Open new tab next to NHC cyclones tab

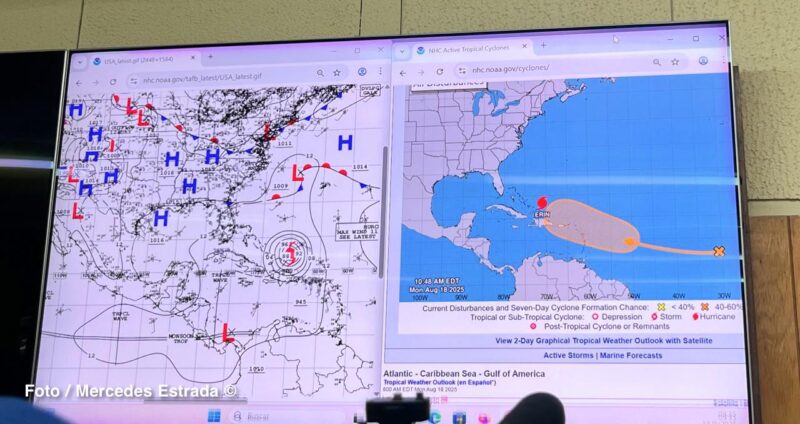coord(543,45)
